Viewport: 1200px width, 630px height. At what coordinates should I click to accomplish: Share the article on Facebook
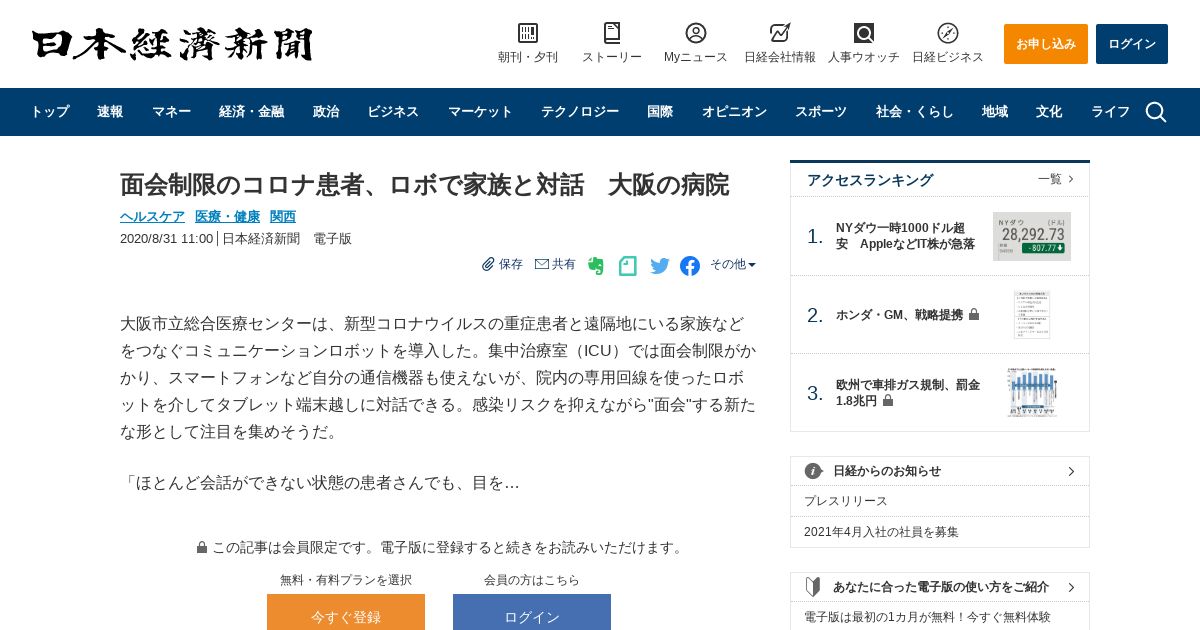pos(690,266)
